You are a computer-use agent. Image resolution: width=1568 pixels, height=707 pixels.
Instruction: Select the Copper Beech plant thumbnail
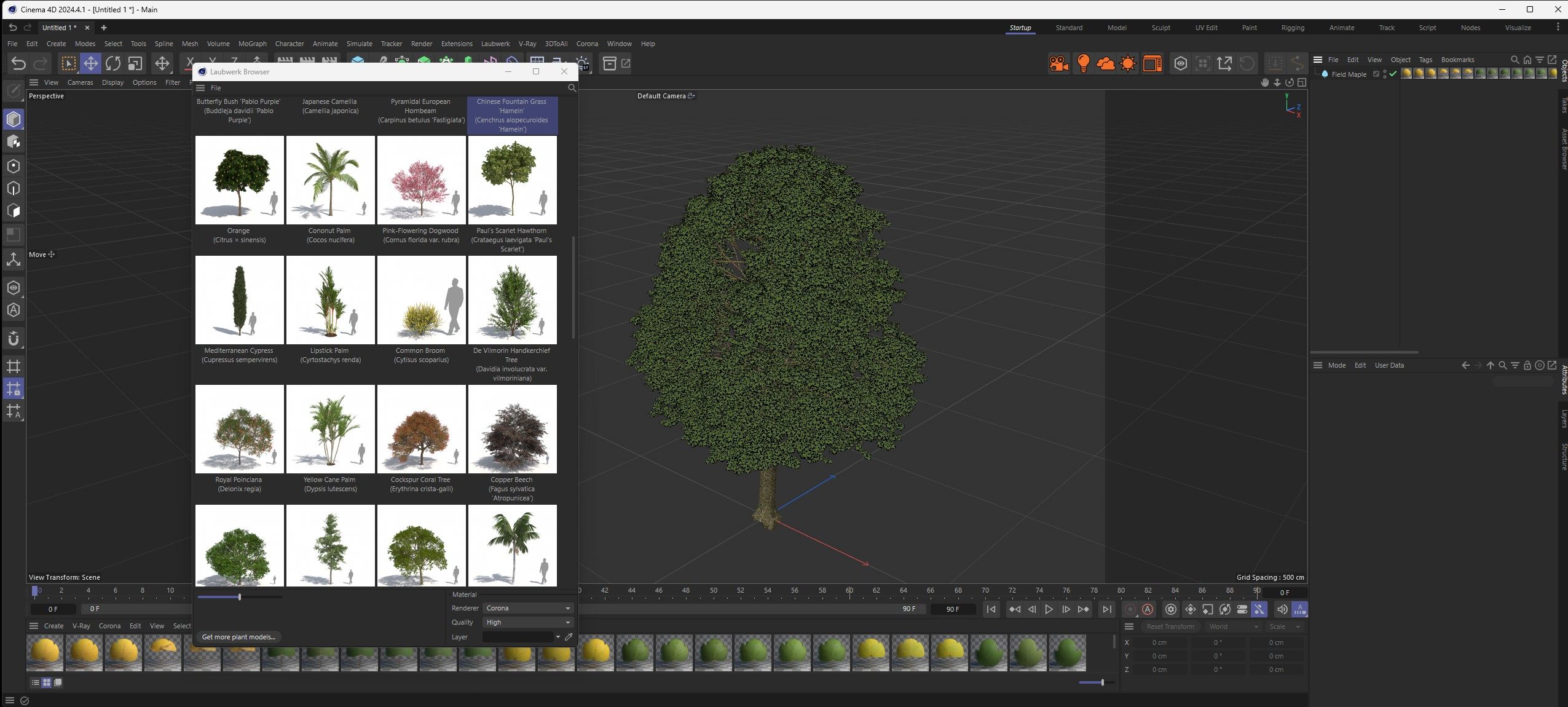(x=512, y=429)
